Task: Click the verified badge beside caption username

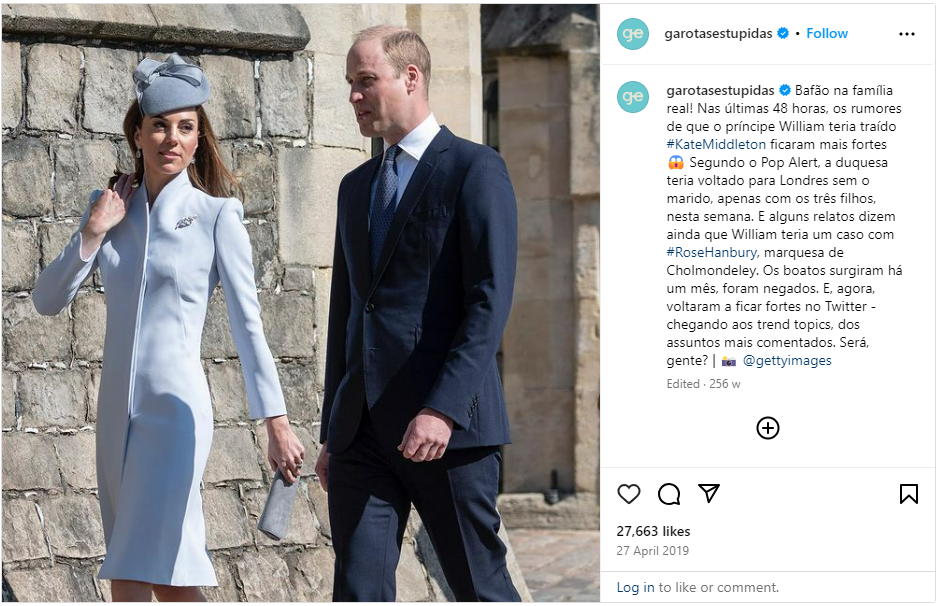Action: point(784,90)
